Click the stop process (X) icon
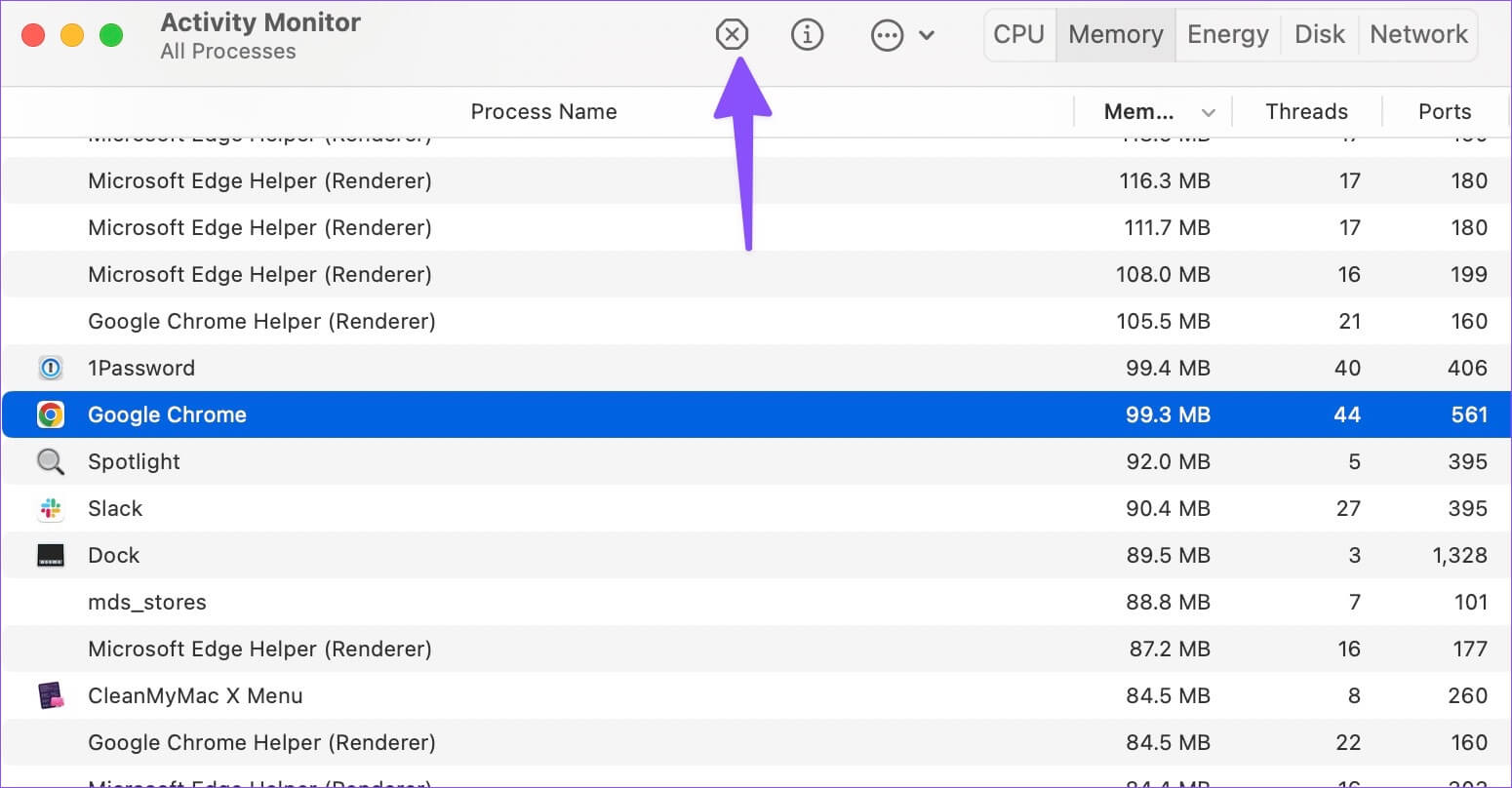Screen dimensions: 1512x788 [x=731, y=35]
